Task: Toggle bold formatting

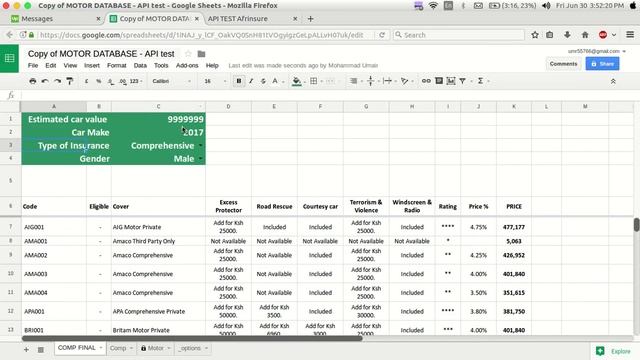Action: pos(239,81)
